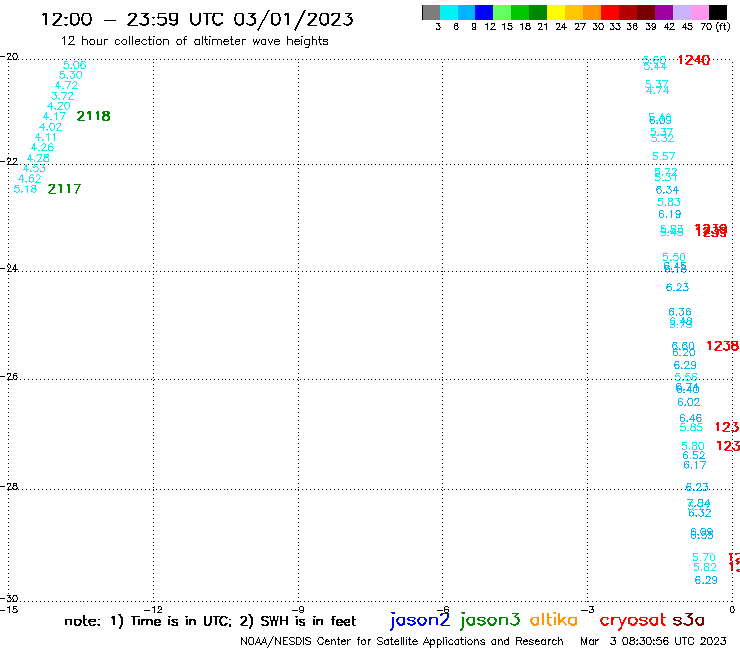Click the wave height value 5.06
This screenshot has height=650, width=740.
(x=75, y=65)
